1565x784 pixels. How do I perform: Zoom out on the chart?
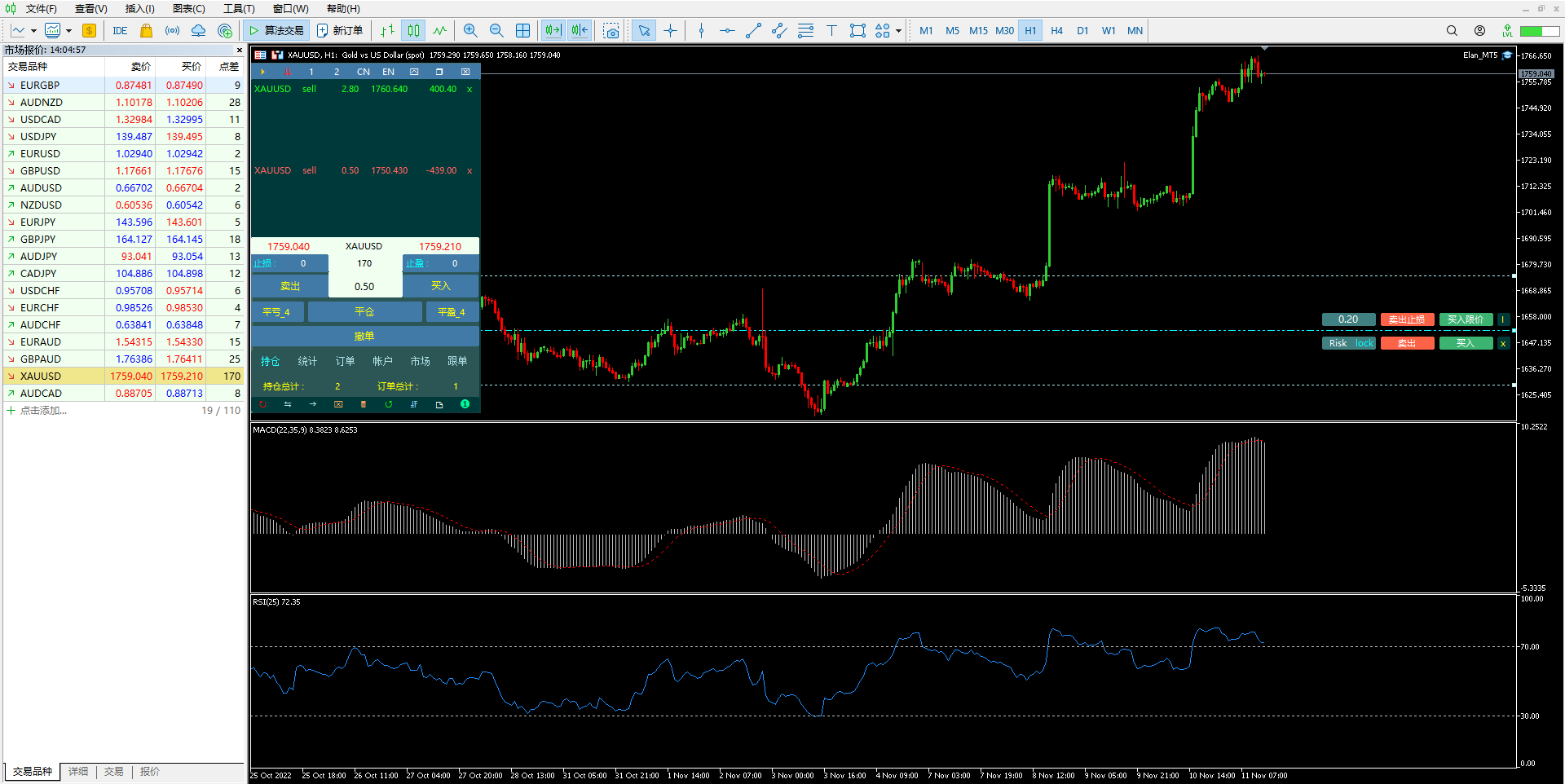point(496,31)
